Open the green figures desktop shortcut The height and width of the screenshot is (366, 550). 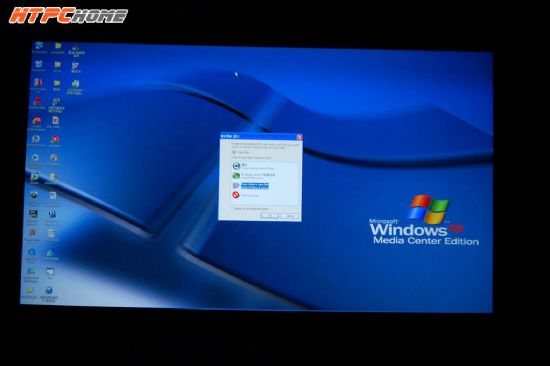[x=75, y=84]
